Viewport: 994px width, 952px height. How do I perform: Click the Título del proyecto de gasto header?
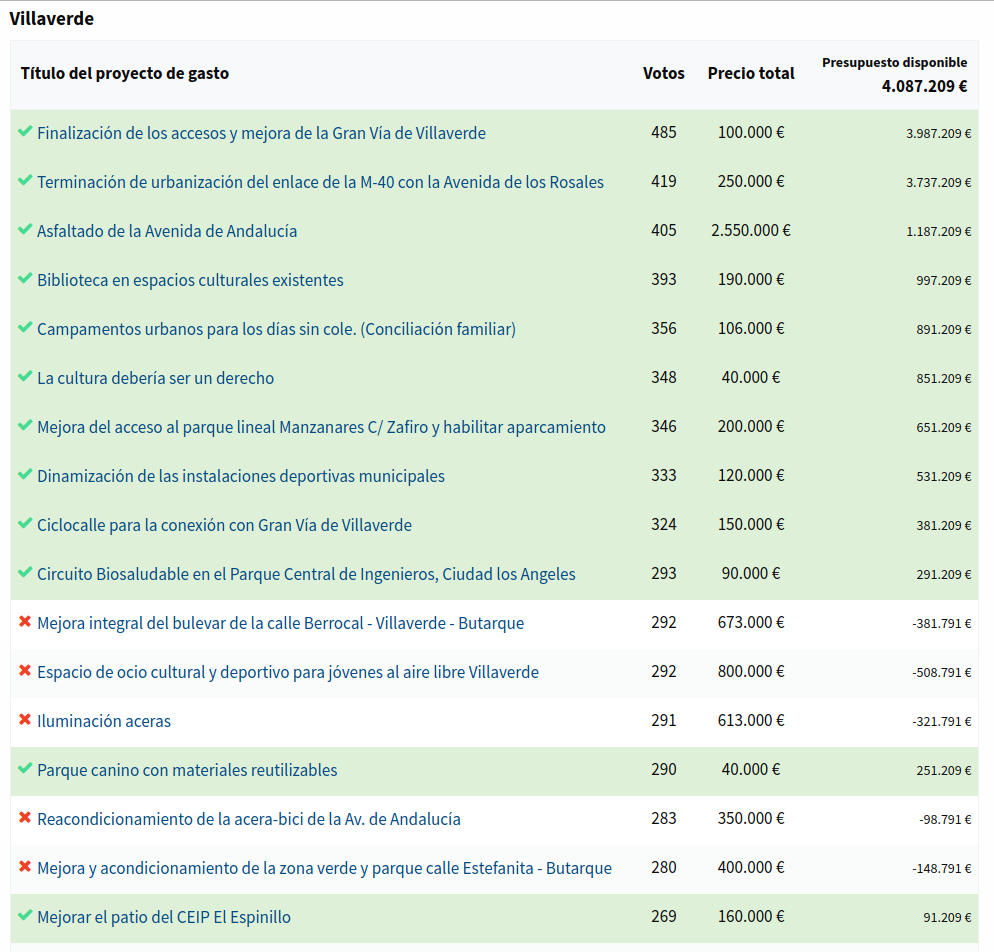(125, 74)
